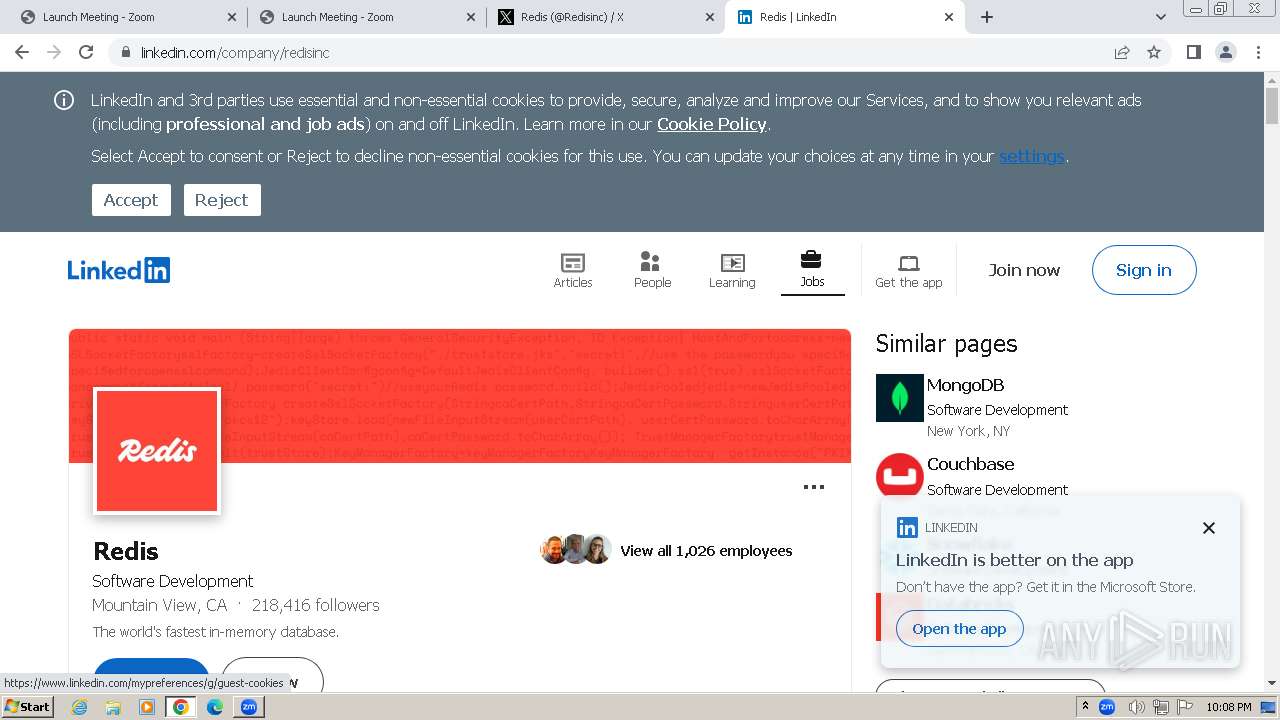Click the cookie banner info icon

point(64,100)
